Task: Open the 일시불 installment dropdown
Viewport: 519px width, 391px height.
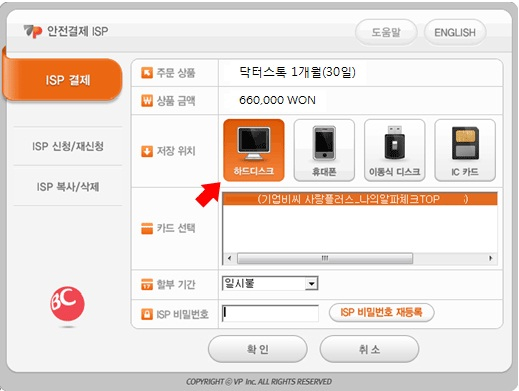Action: (270, 284)
